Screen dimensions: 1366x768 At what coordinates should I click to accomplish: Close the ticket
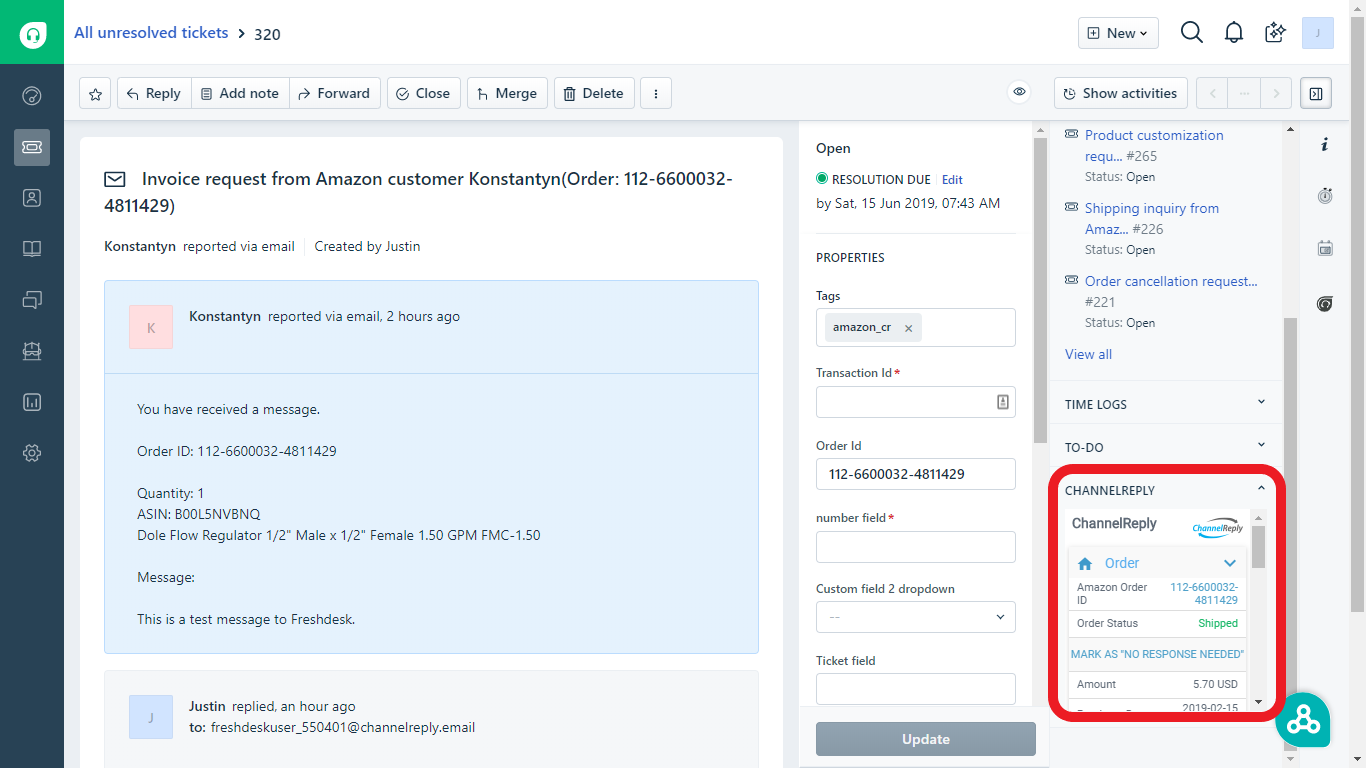[x=424, y=93]
